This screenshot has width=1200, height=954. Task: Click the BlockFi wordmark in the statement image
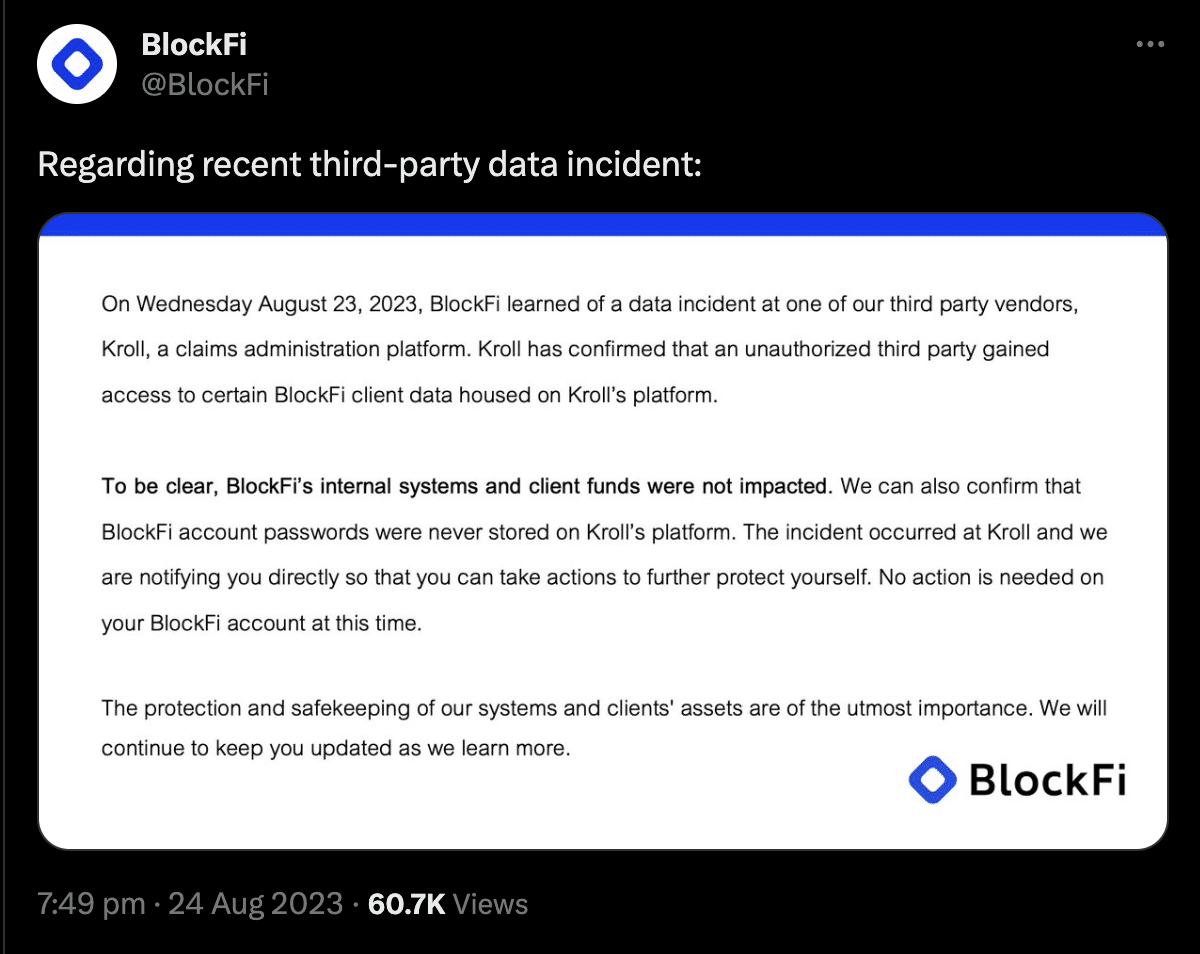(x=1047, y=779)
